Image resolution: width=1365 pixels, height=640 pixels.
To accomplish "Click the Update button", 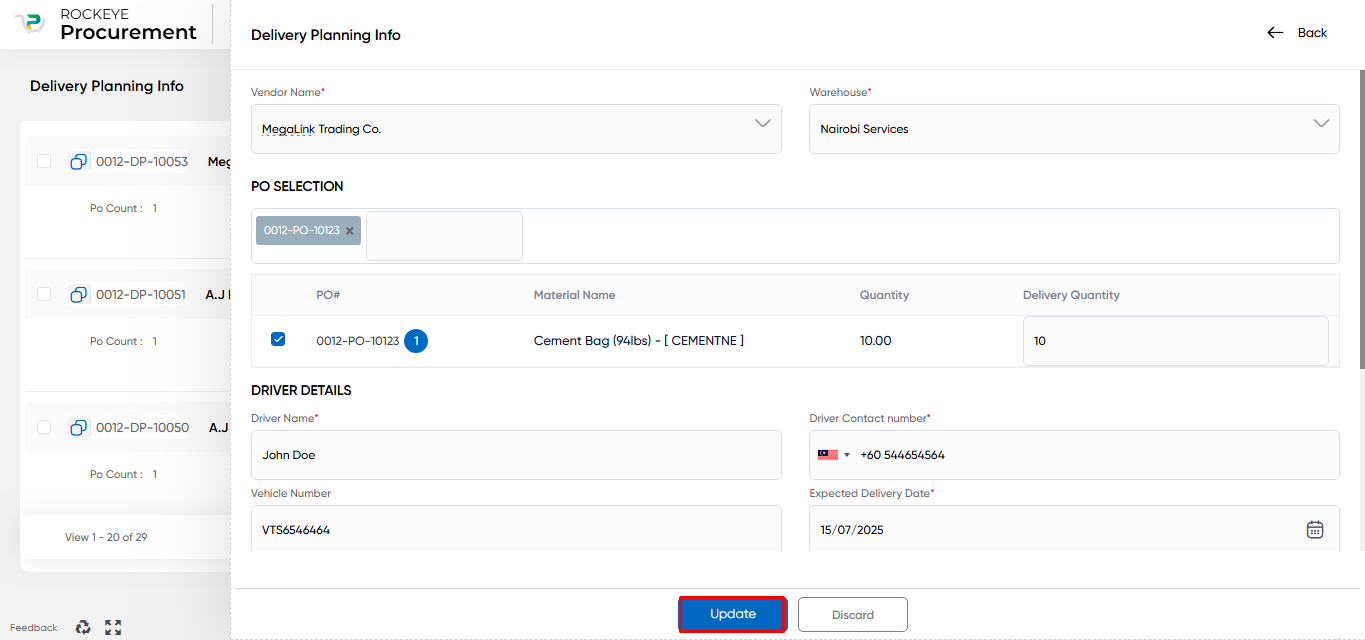I will click(x=733, y=614).
